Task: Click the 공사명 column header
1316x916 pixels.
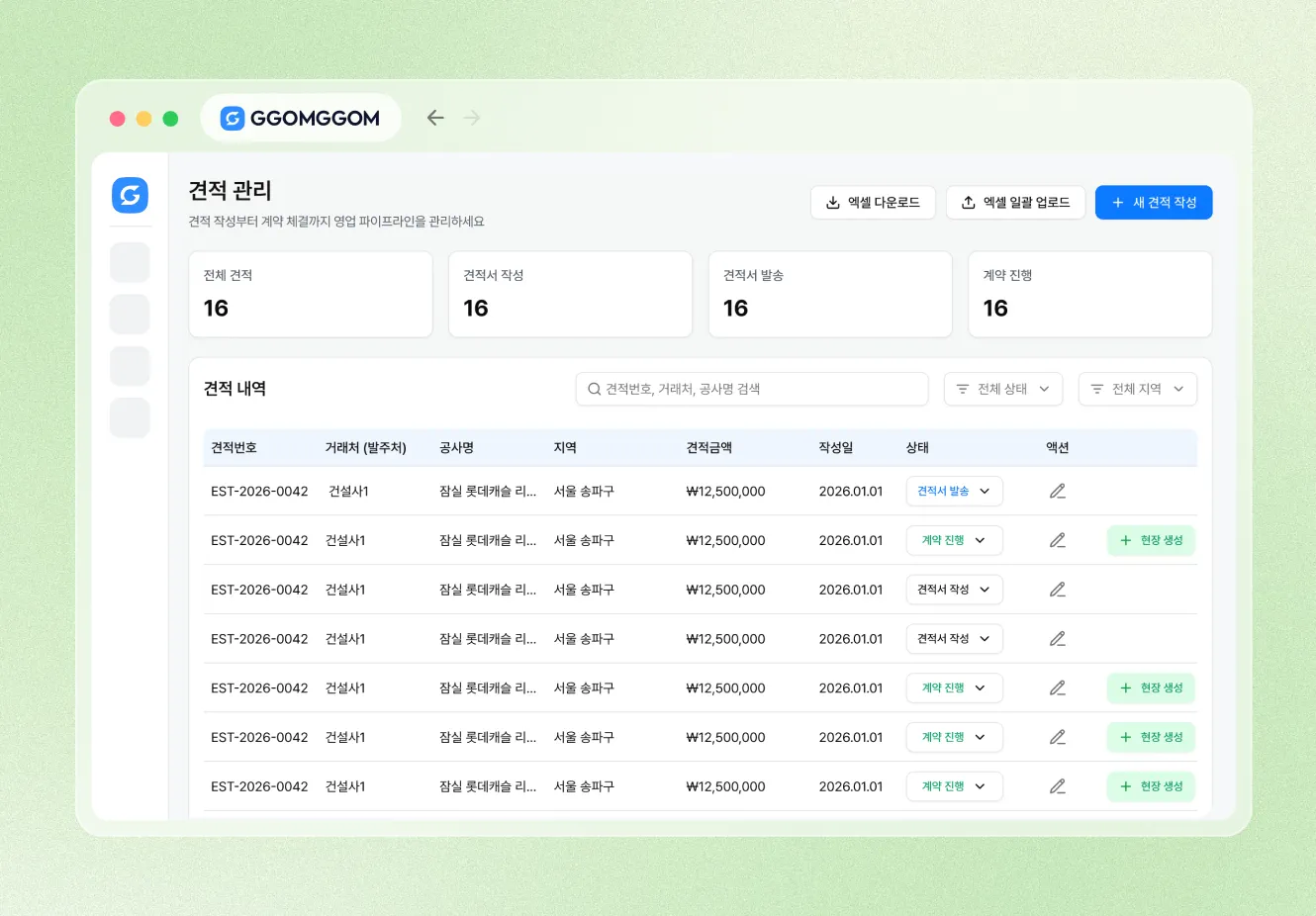Action: pos(457,448)
